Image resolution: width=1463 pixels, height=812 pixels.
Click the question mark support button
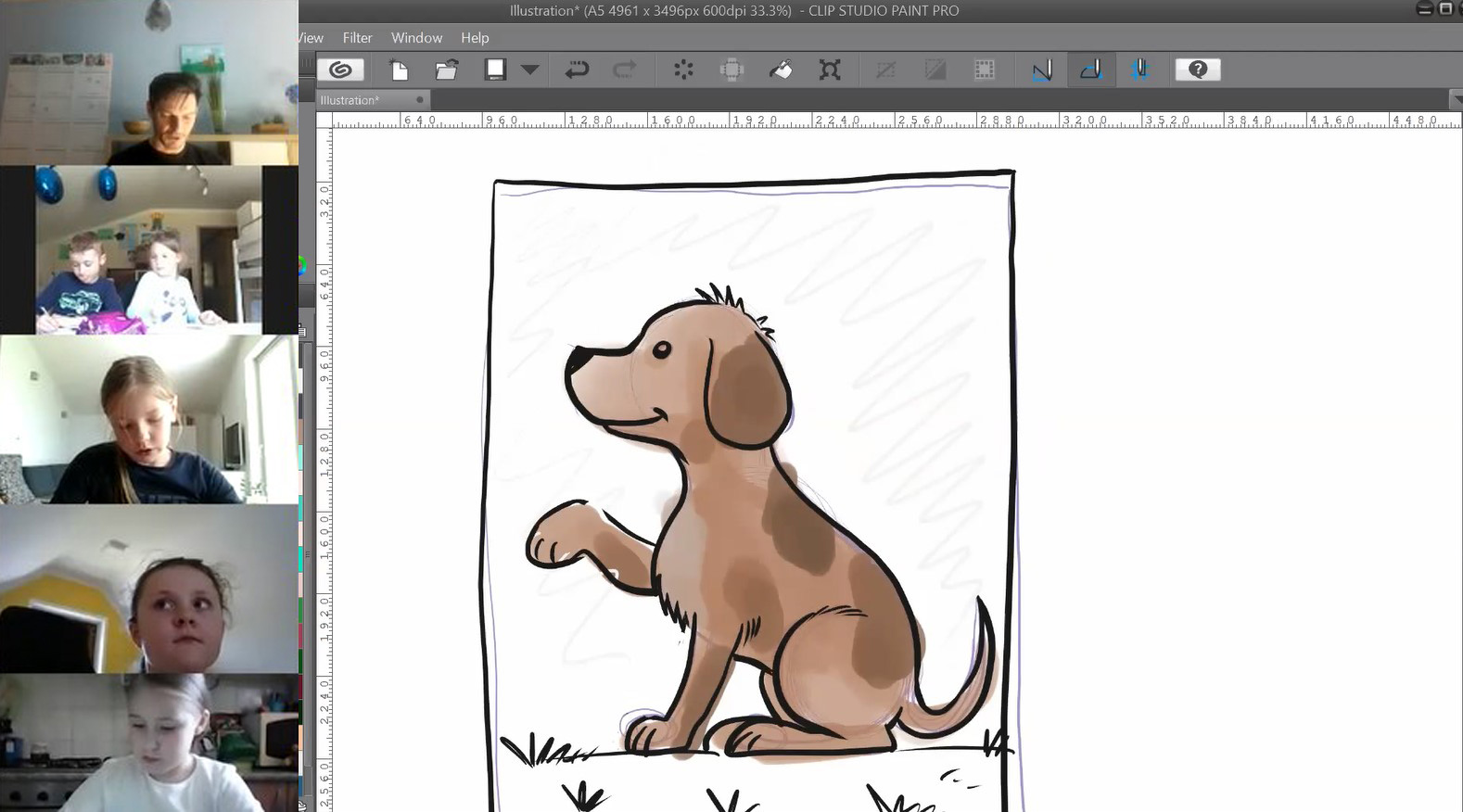coord(1197,70)
